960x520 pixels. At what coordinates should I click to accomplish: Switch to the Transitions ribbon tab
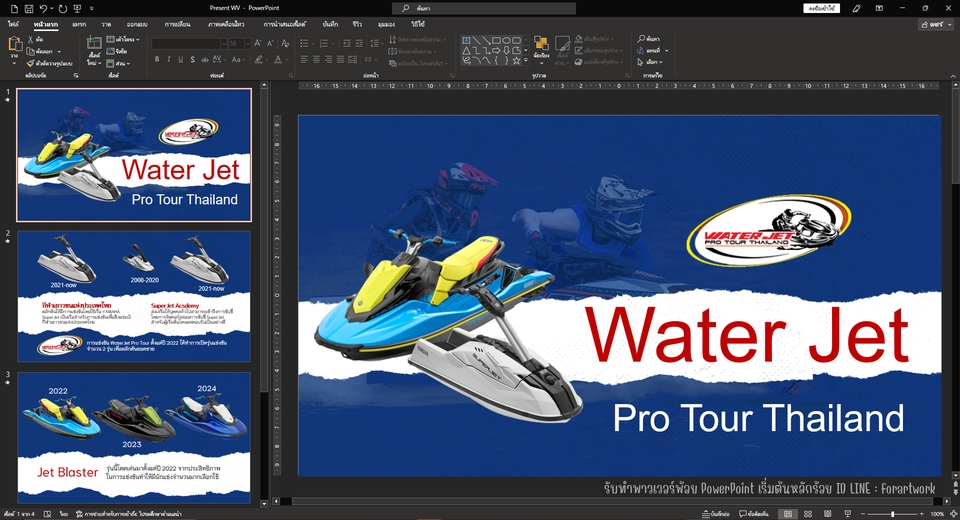[178, 24]
